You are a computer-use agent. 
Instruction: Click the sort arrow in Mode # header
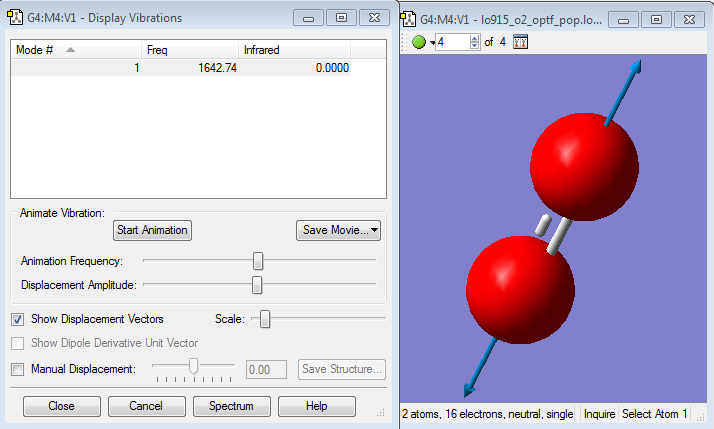(70, 50)
